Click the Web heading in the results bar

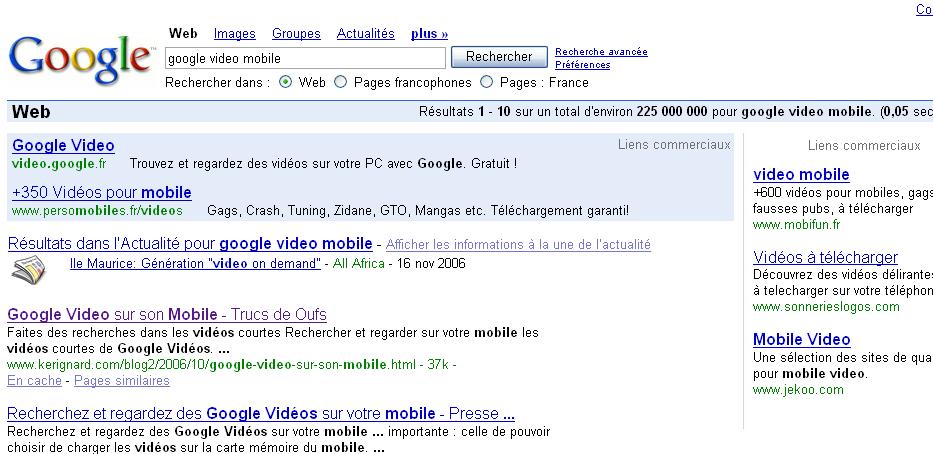[x=31, y=112]
